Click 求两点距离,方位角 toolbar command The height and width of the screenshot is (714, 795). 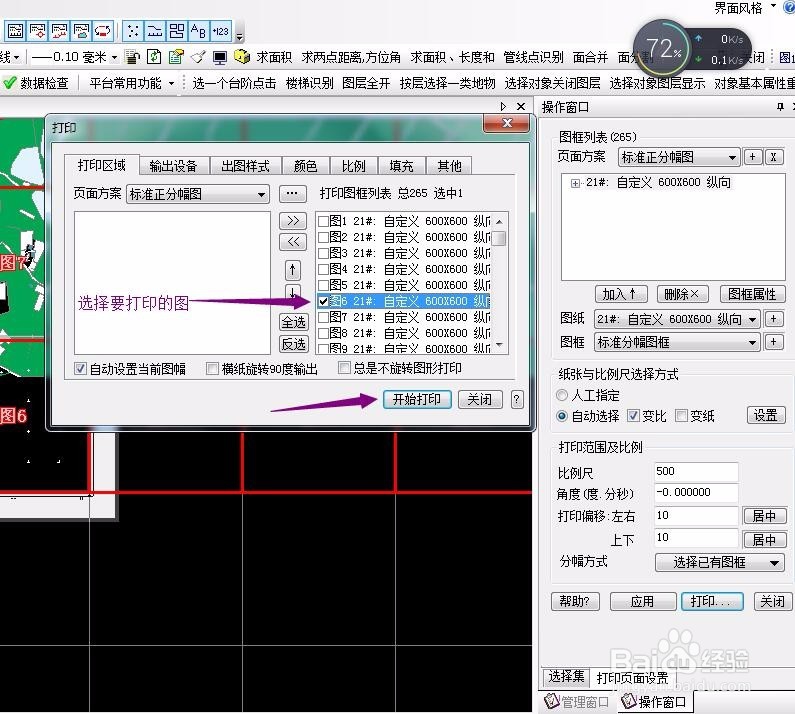click(351, 57)
